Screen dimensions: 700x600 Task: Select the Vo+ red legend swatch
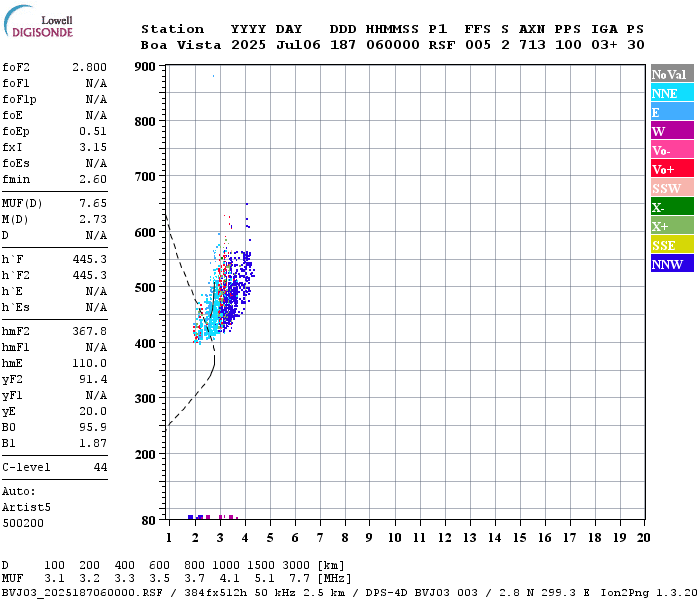coord(672,169)
